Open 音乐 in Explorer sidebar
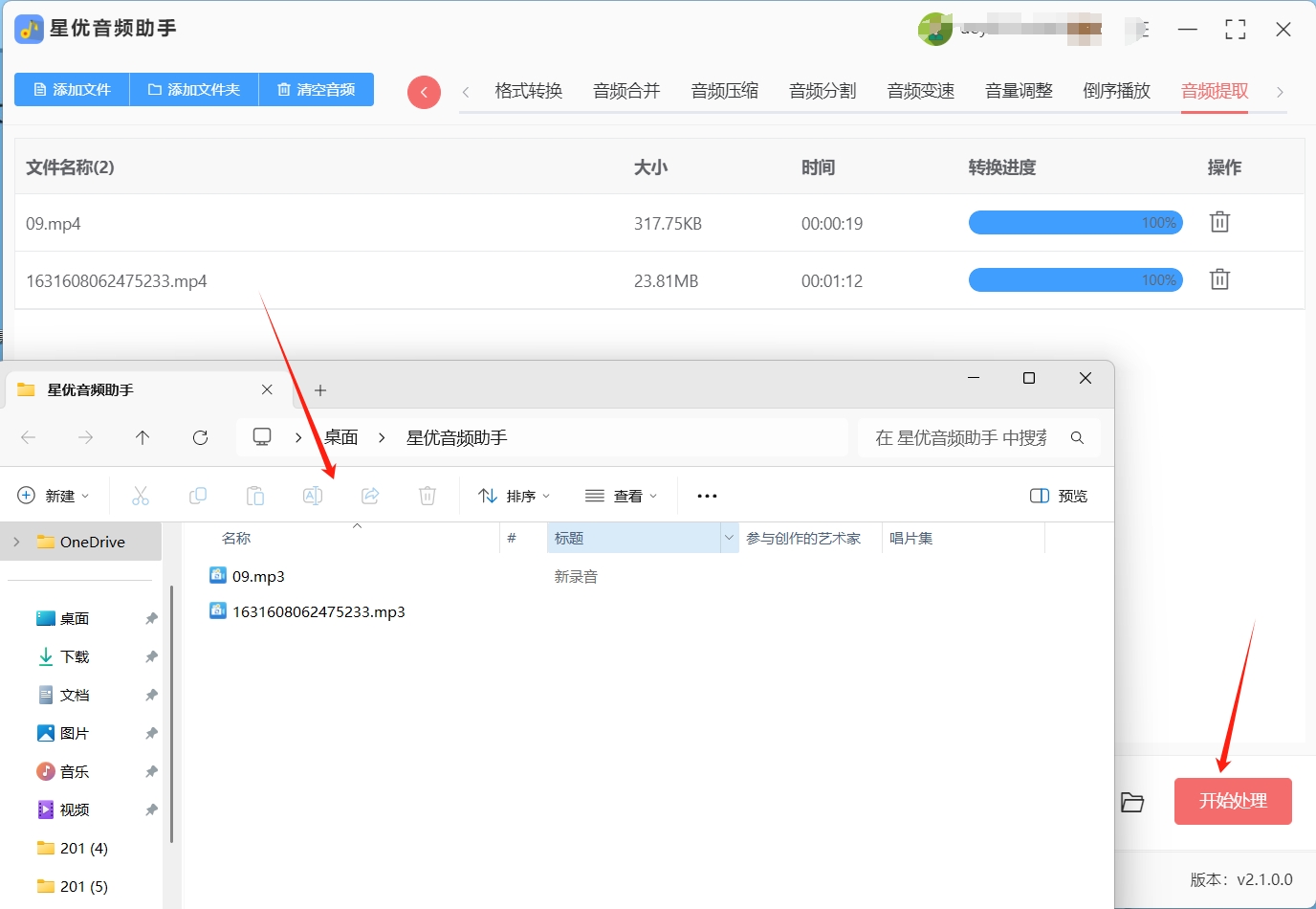Viewport: 1316px width, 909px height. [x=75, y=772]
